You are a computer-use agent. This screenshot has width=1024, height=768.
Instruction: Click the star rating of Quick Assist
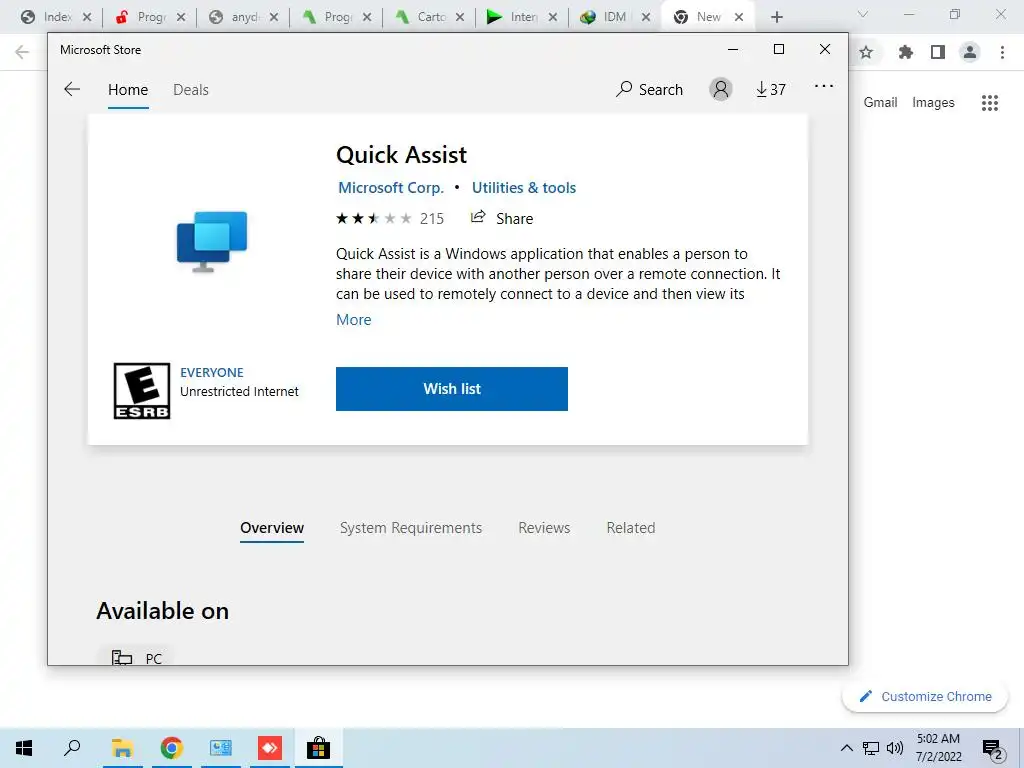[374, 218]
